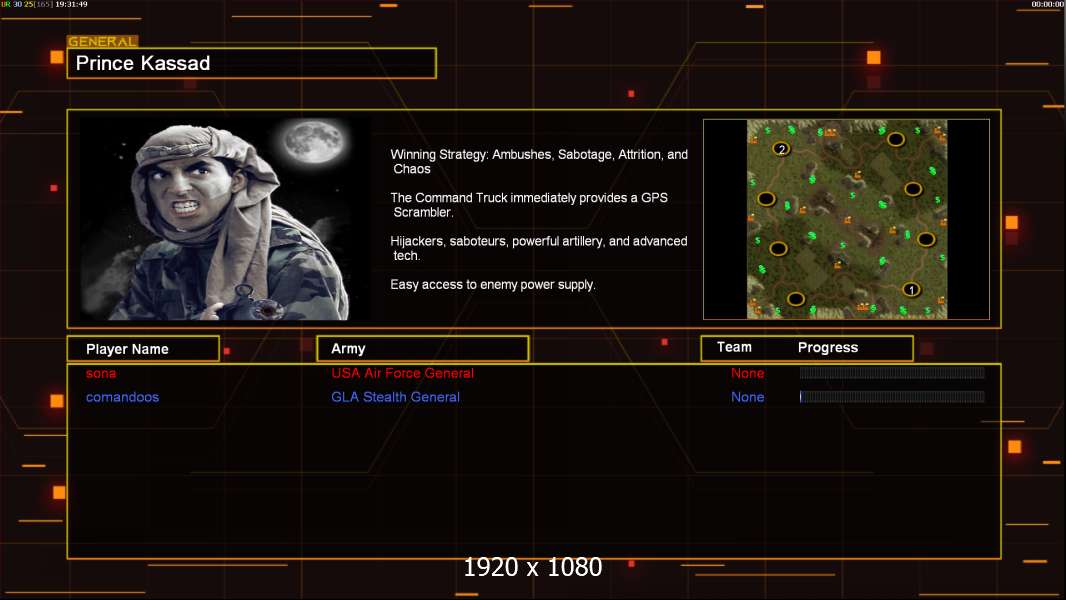
Task: Click comandoos' loading progress bar
Action: (x=892, y=397)
